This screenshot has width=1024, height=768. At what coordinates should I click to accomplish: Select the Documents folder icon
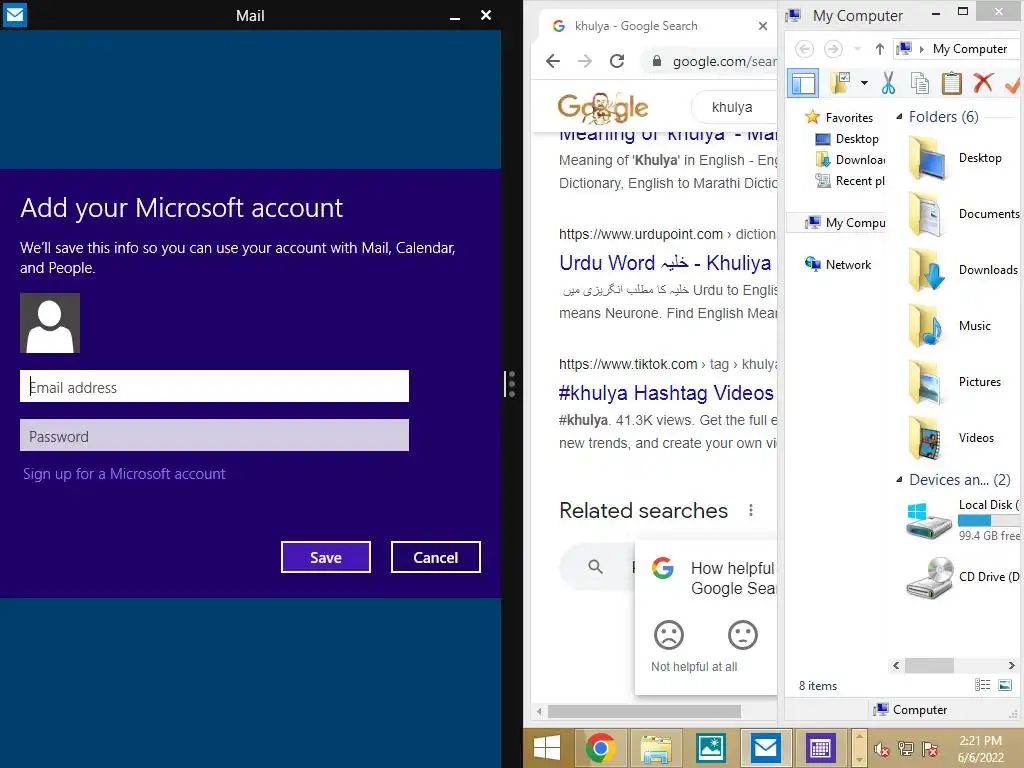[x=926, y=214]
